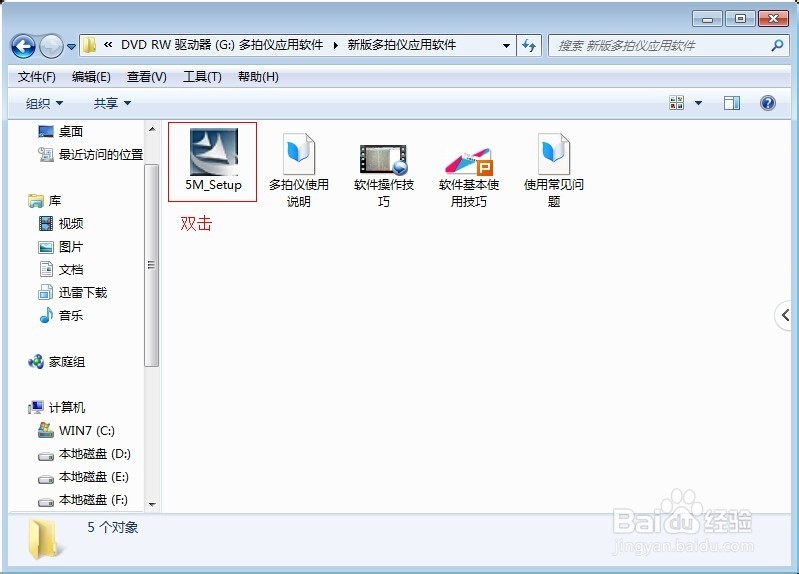Go back with the Back arrow button
799x574 pixels.
(x=23, y=46)
